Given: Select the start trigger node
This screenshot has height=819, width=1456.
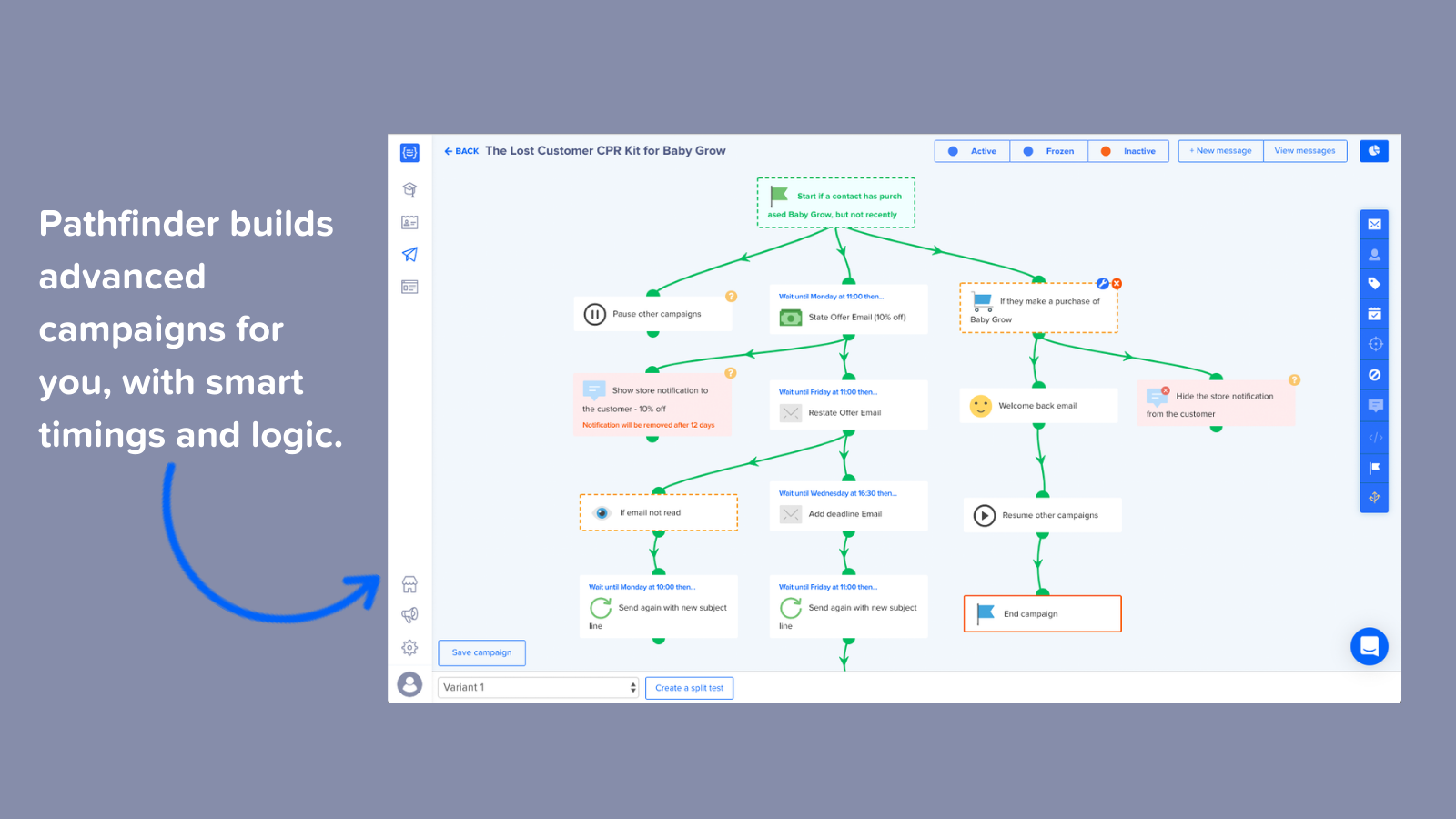Looking at the screenshot, I should click(836, 203).
